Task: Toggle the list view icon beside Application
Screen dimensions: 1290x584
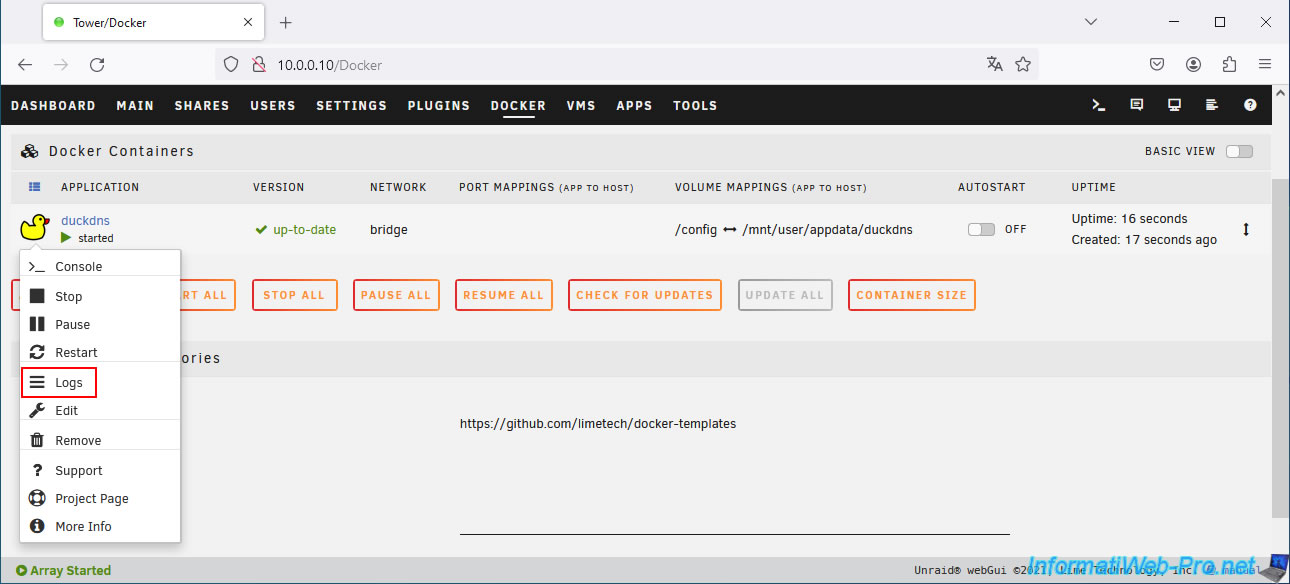Action: [x=34, y=187]
